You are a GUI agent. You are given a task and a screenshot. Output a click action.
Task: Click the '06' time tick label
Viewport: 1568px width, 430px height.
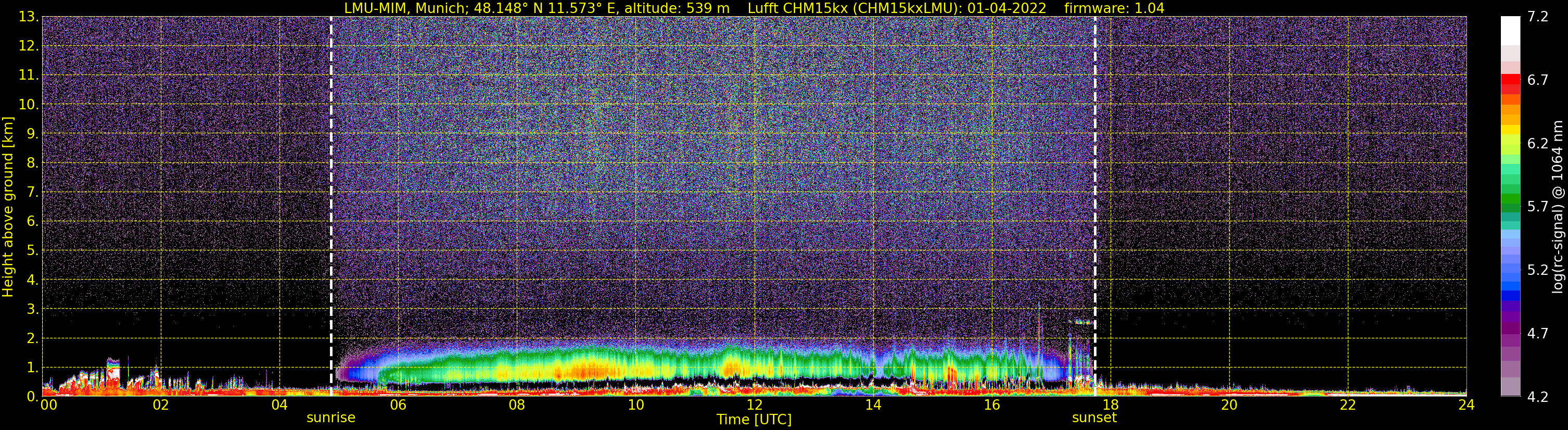(398, 404)
